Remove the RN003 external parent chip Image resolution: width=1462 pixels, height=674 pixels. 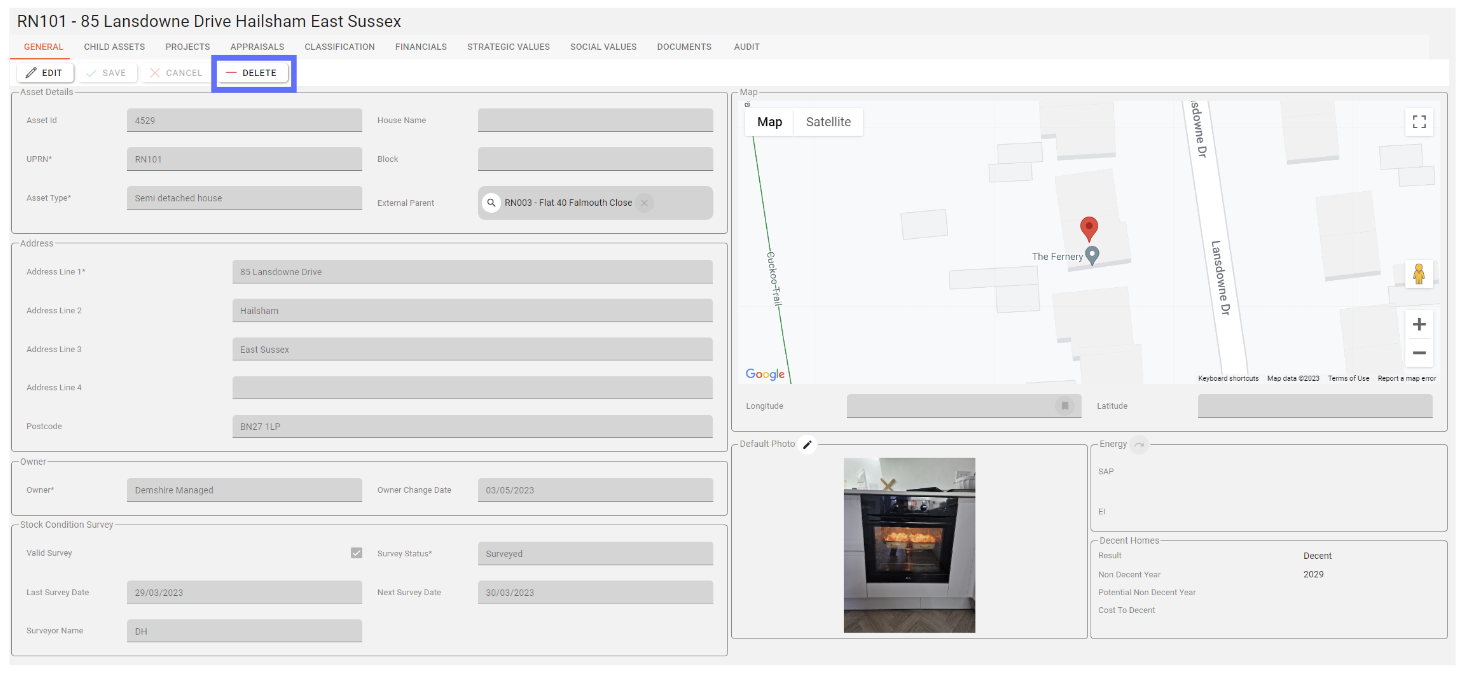[x=645, y=202]
